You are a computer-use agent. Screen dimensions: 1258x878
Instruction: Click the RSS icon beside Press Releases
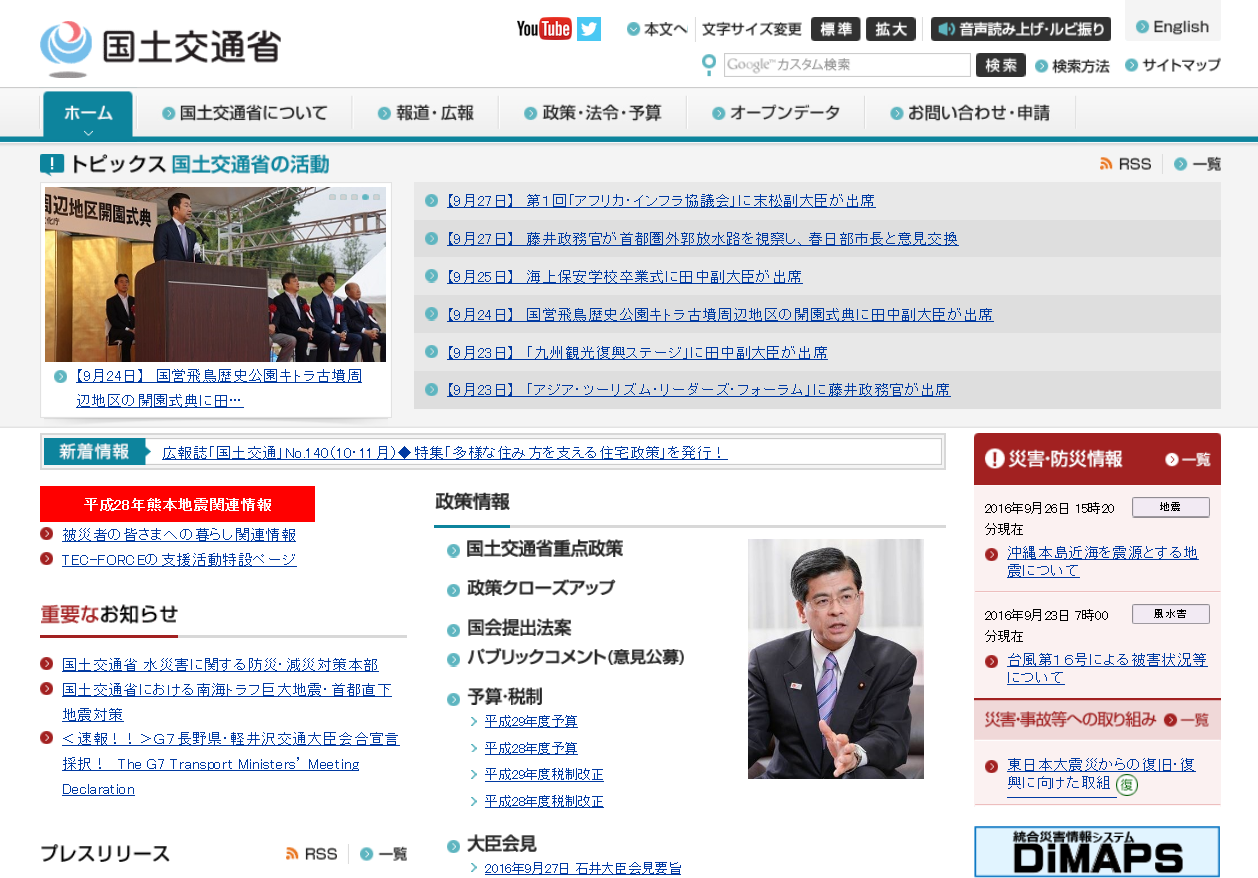[292, 854]
